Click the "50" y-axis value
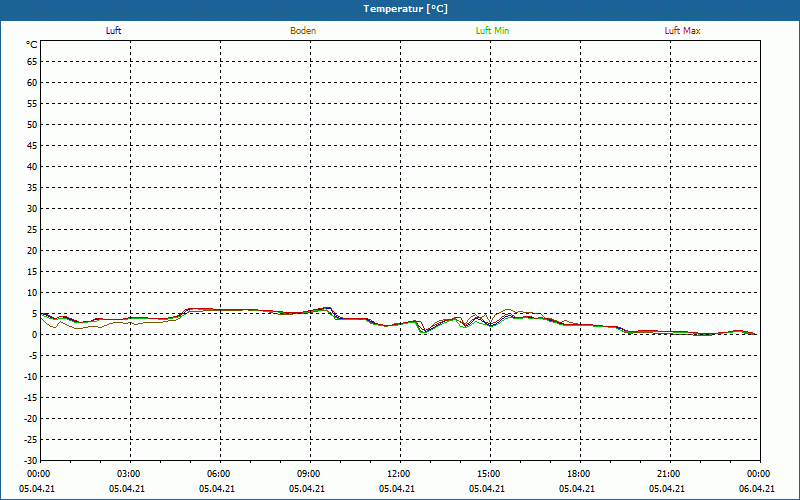The height and width of the screenshot is (500, 800). pos(32,124)
